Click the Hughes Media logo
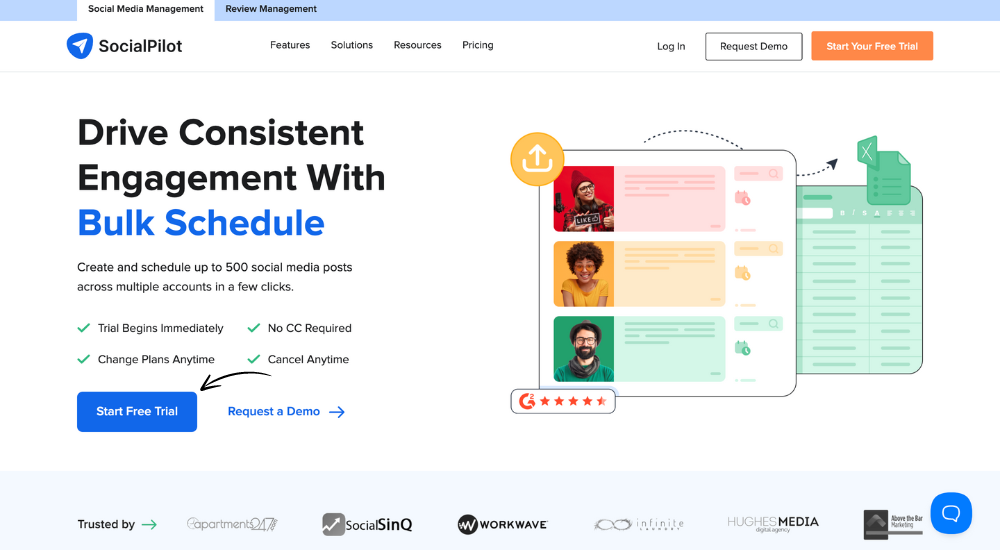1000x550 pixels. 773,524
